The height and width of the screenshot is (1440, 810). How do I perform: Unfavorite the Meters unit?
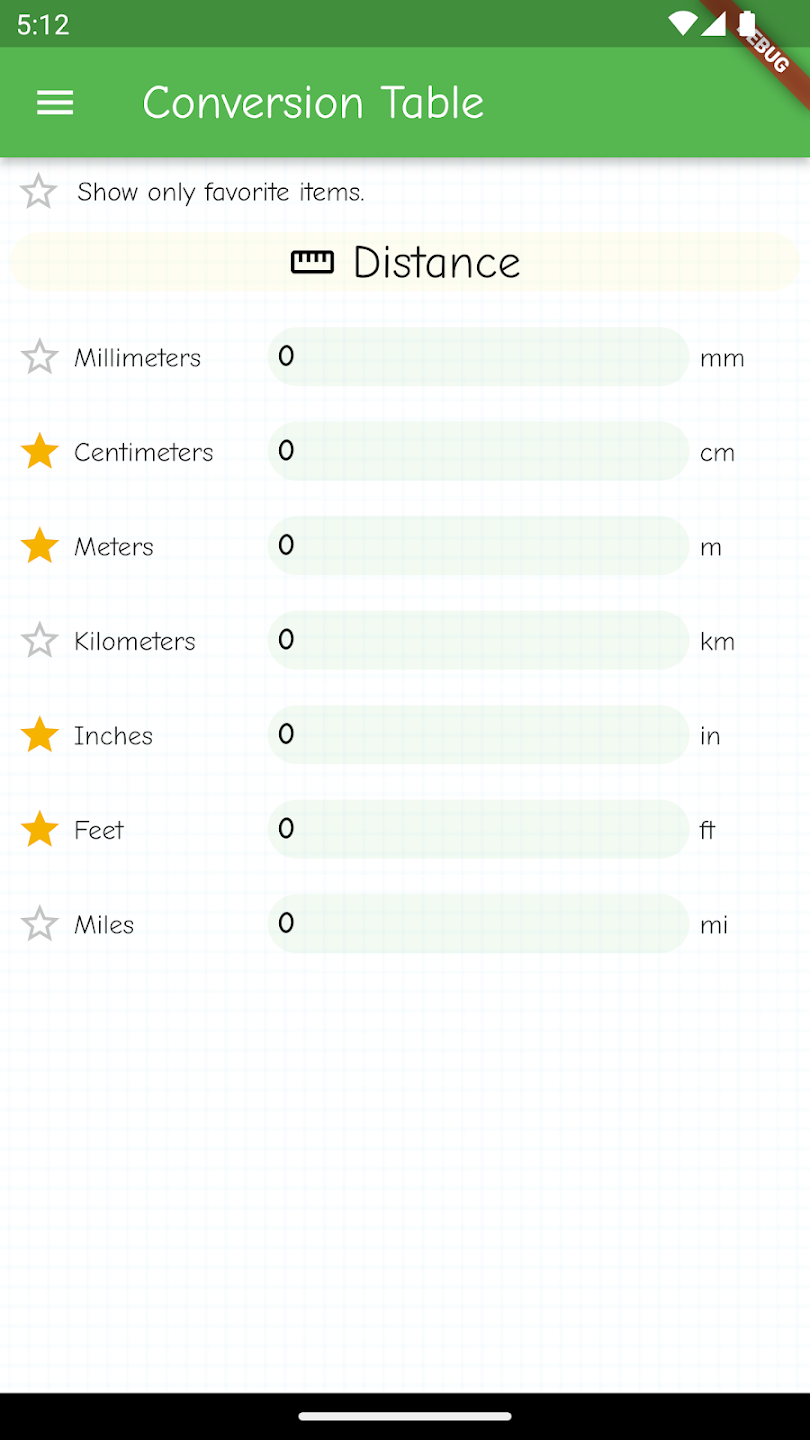point(38,546)
